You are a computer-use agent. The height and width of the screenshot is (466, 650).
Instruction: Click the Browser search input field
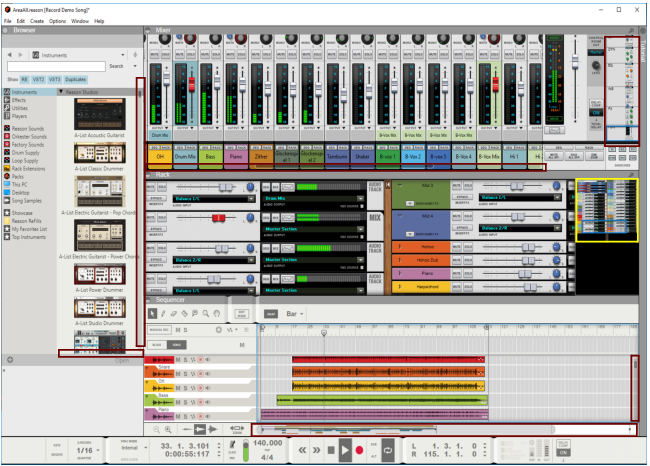[56, 66]
